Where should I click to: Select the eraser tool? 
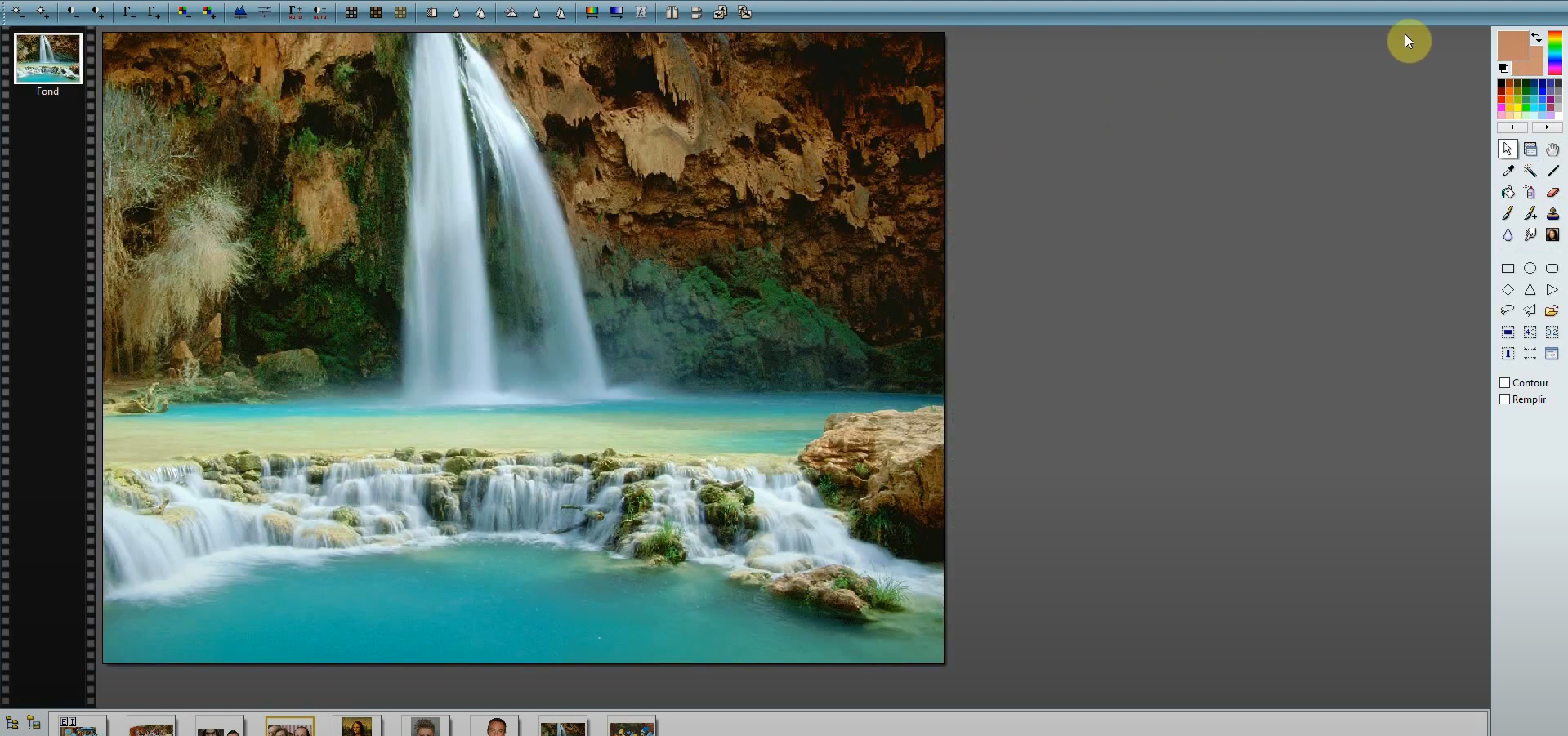tap(1552, 192)
